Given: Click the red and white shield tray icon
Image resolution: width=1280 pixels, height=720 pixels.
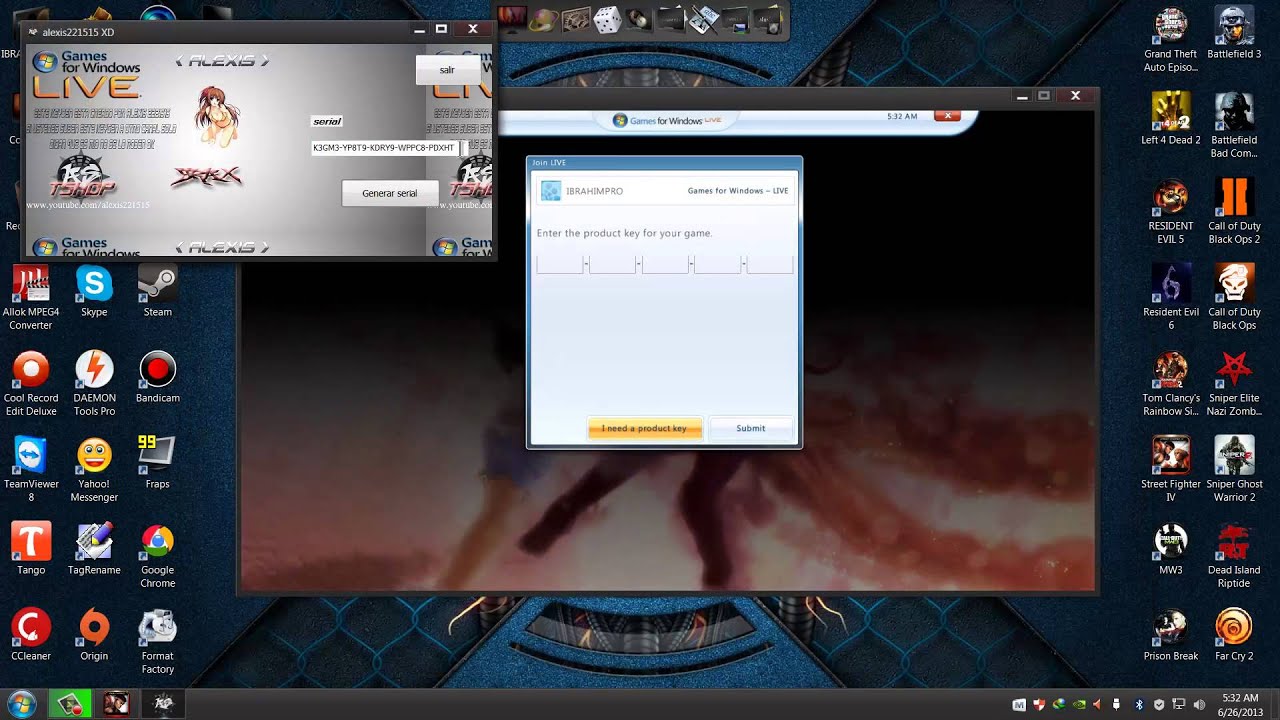Looking at the screenshot, I should point(1038,704).
